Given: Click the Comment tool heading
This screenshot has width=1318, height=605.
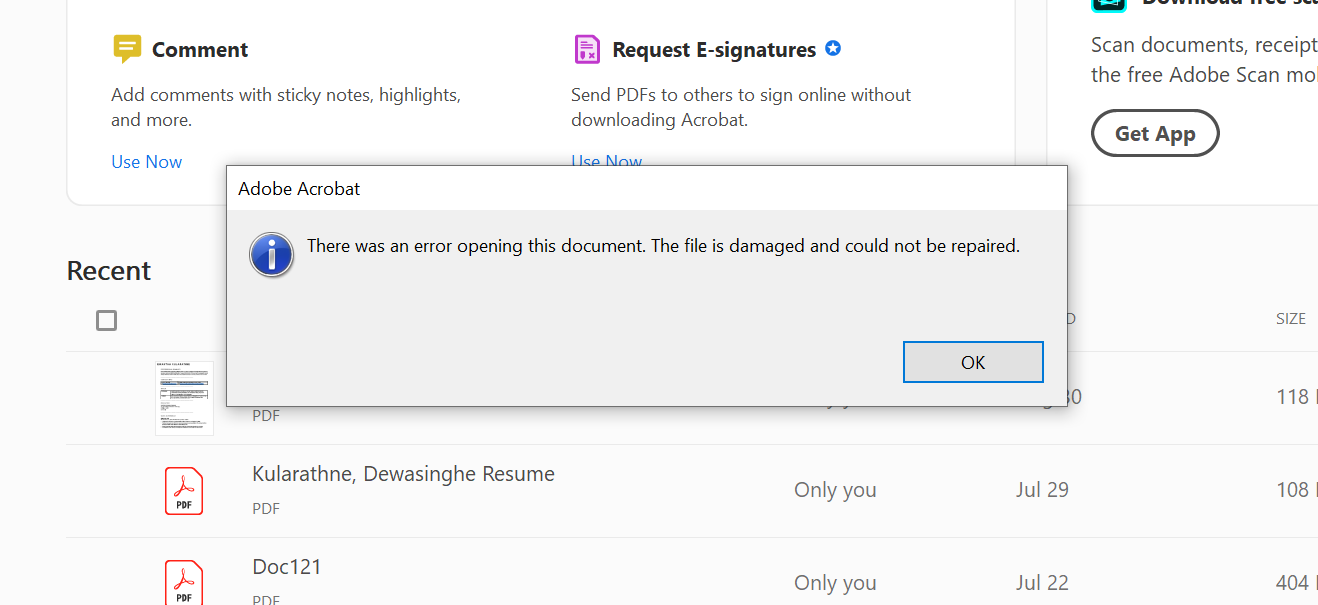Looking at the screenshot, I should click(x=200, y=50).
